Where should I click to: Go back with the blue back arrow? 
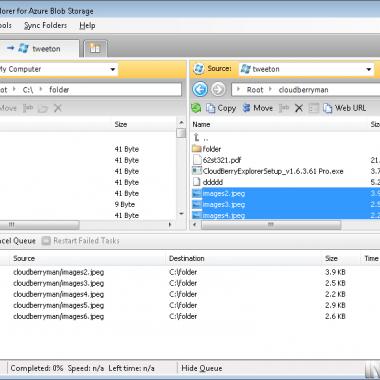[200, 90]
